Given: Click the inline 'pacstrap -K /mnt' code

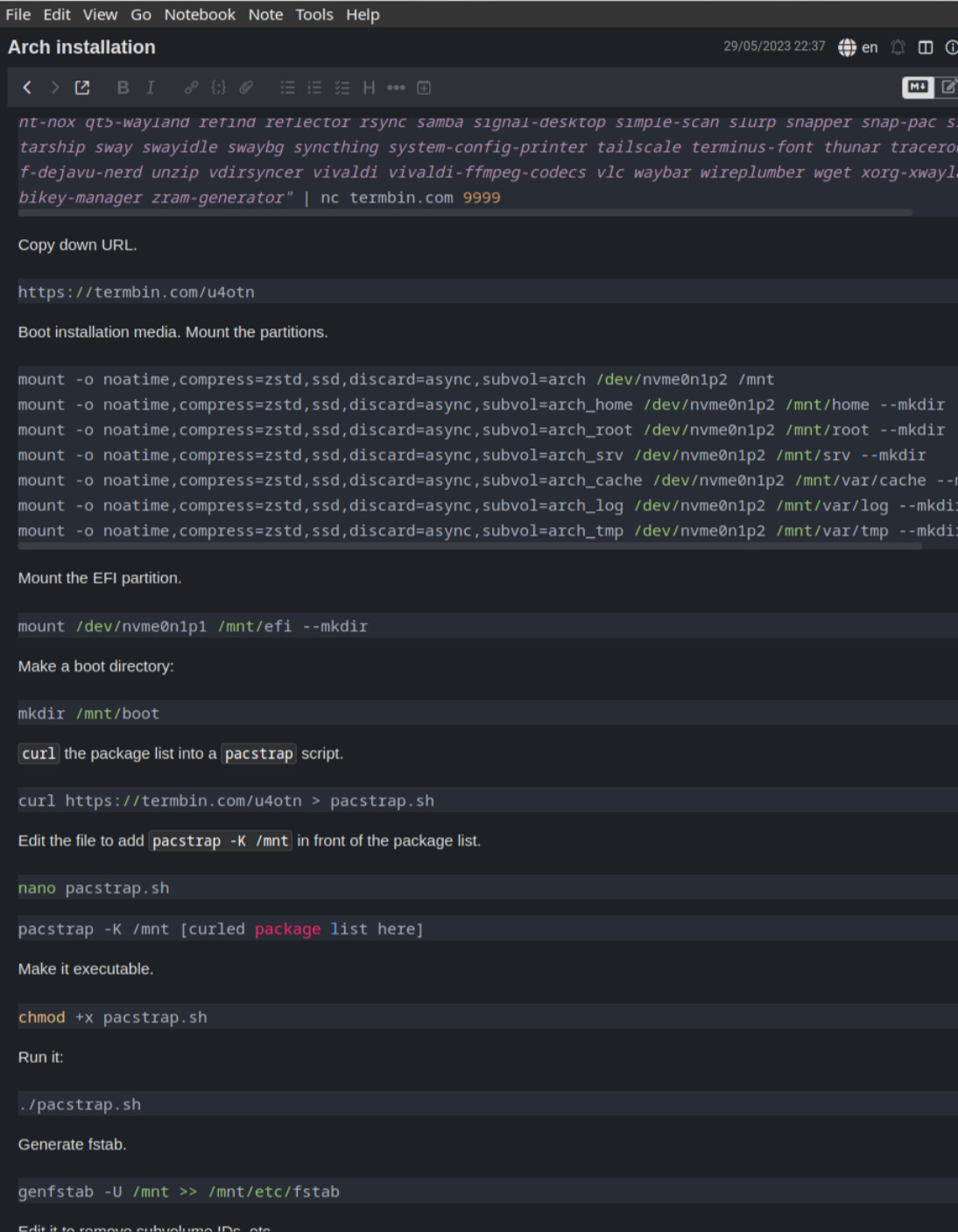Looking at the screenshot, I should (x=221, y=841).
